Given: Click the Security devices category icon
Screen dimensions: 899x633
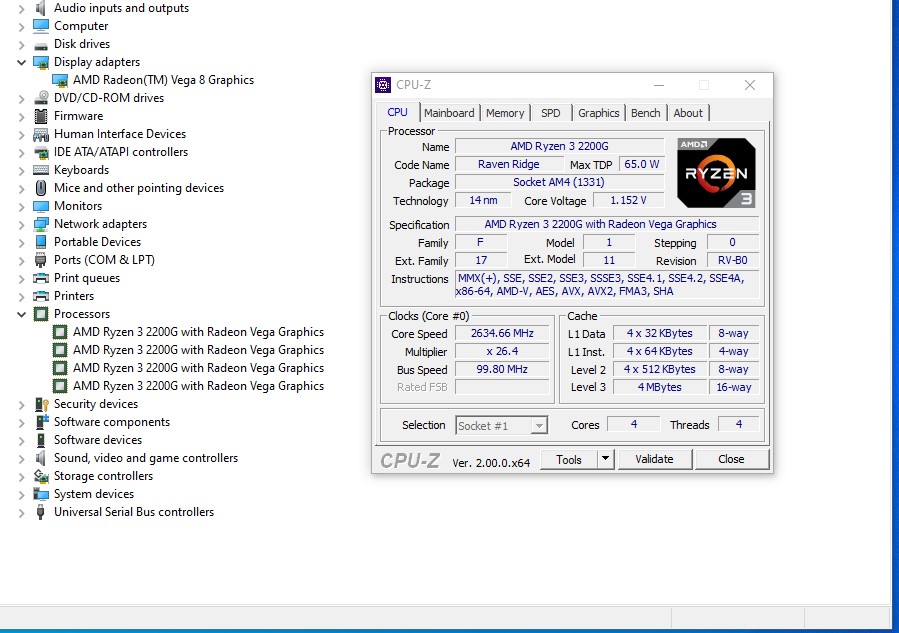Looking at the screenshot, I should point(41,404).
